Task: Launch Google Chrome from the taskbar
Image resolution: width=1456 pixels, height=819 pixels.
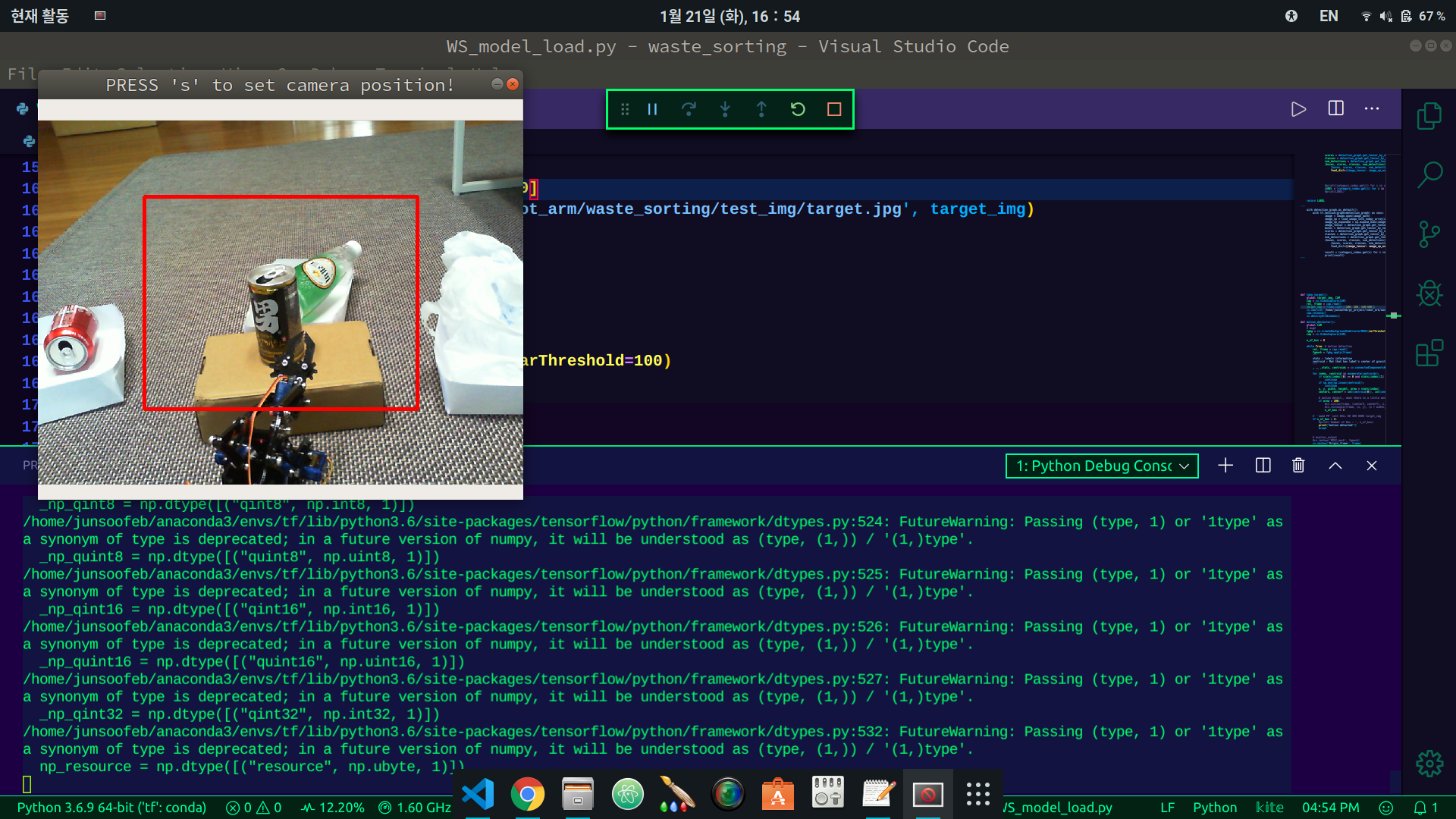Action: point(528,794)
